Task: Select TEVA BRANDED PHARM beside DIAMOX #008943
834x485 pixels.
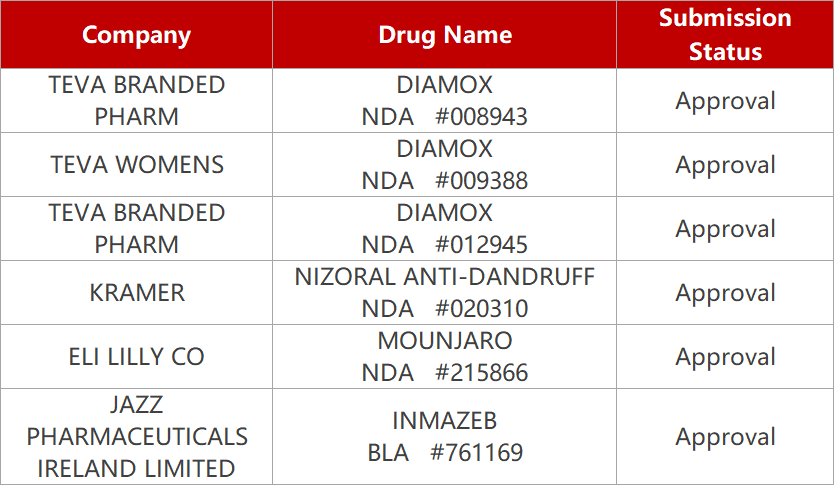Action: tap(136, 101)
